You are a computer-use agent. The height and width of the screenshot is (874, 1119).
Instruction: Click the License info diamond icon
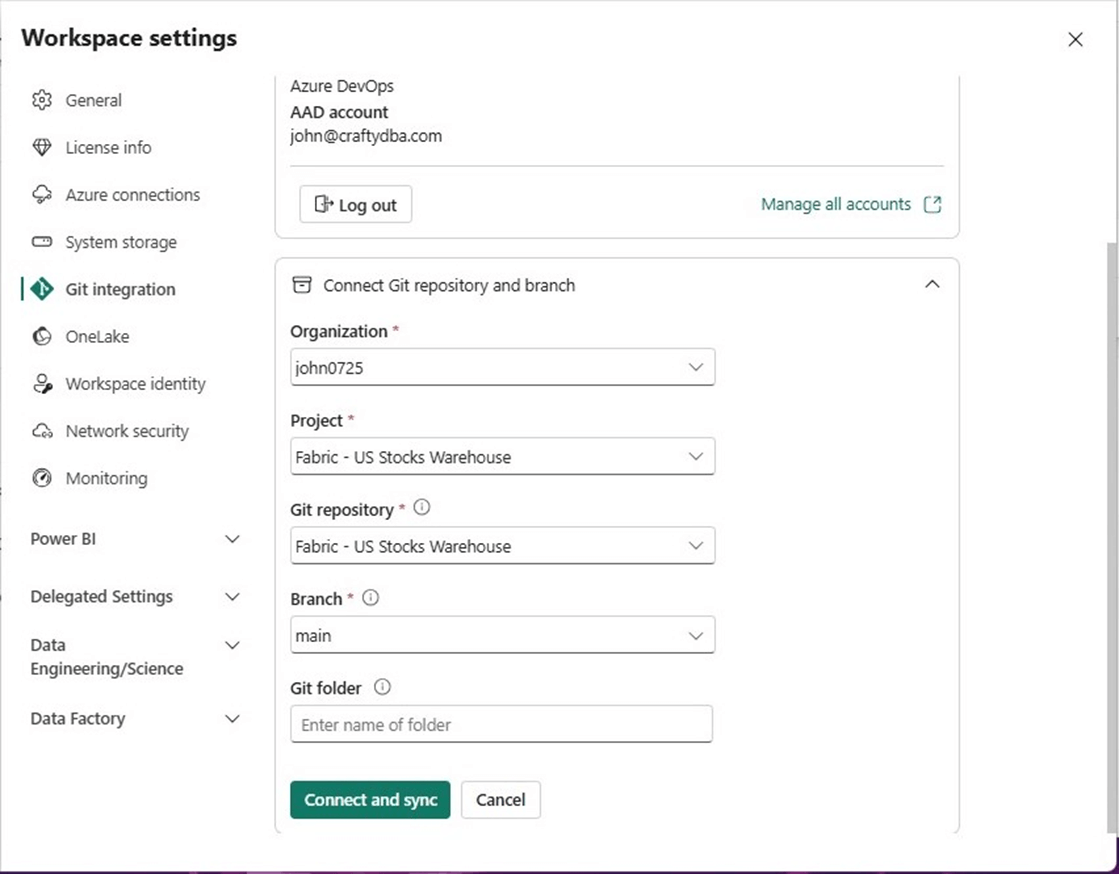click(x=42, y=147)
